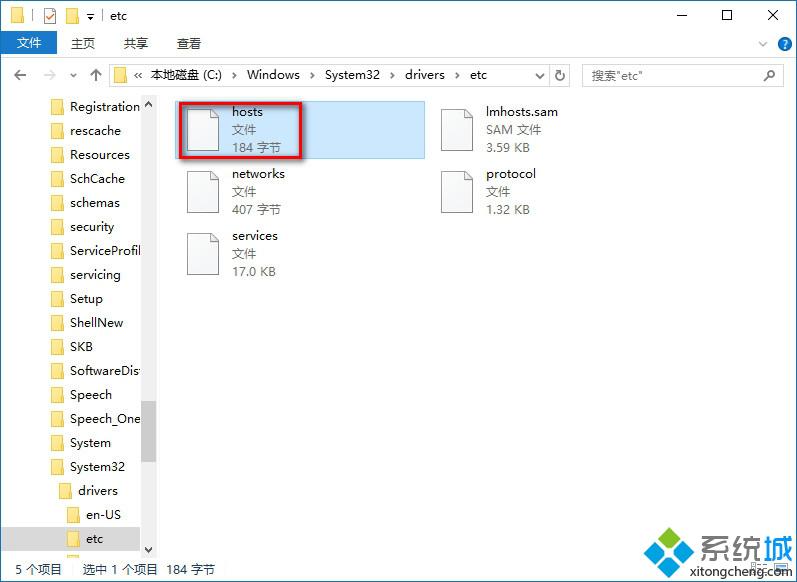Refresh the etc folder view
Screen dimensions: 797x582
(x=560, y=75)
